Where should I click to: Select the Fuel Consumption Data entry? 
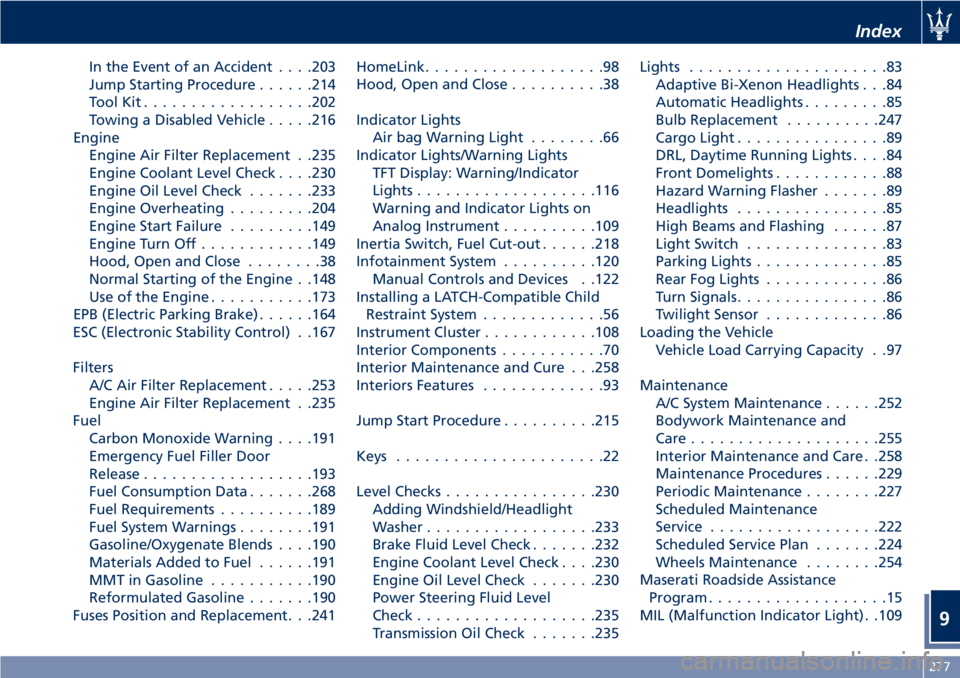[x=212, y=491]
